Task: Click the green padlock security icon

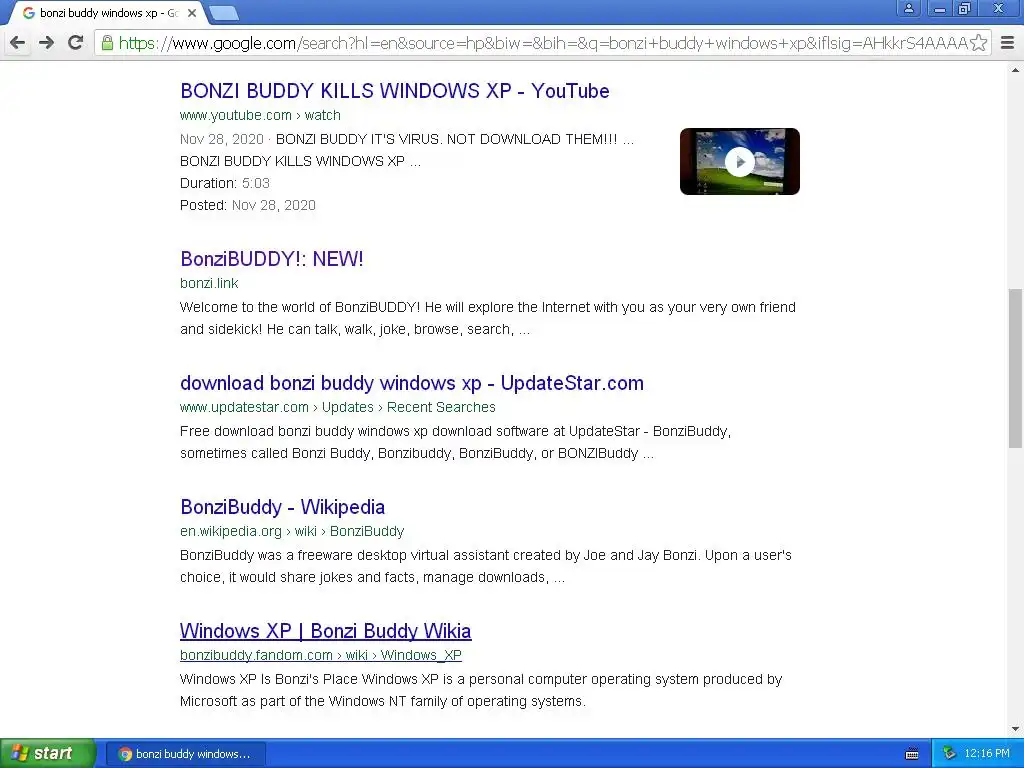Action: click(107, 43)
